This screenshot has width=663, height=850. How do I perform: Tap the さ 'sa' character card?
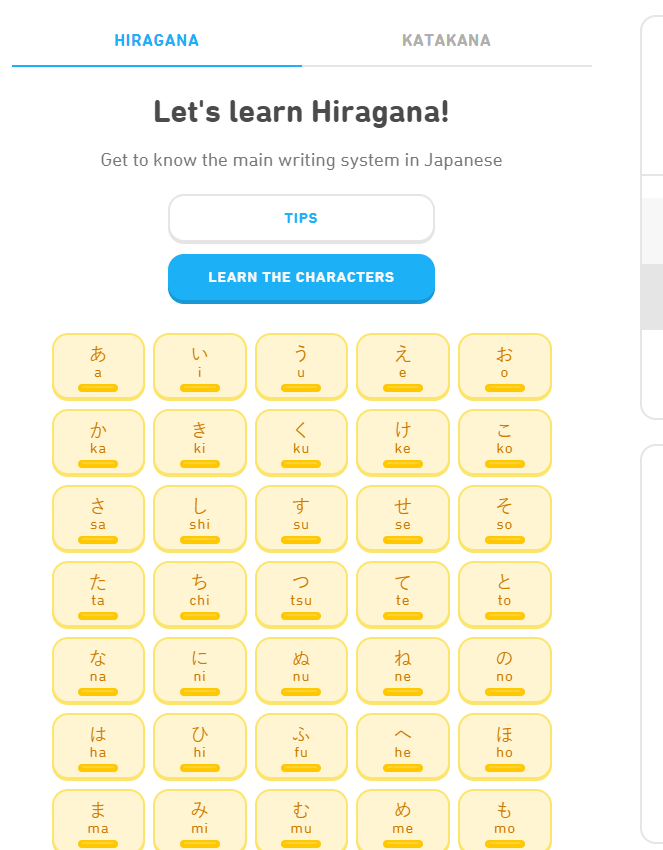click(x=98, y=519)
